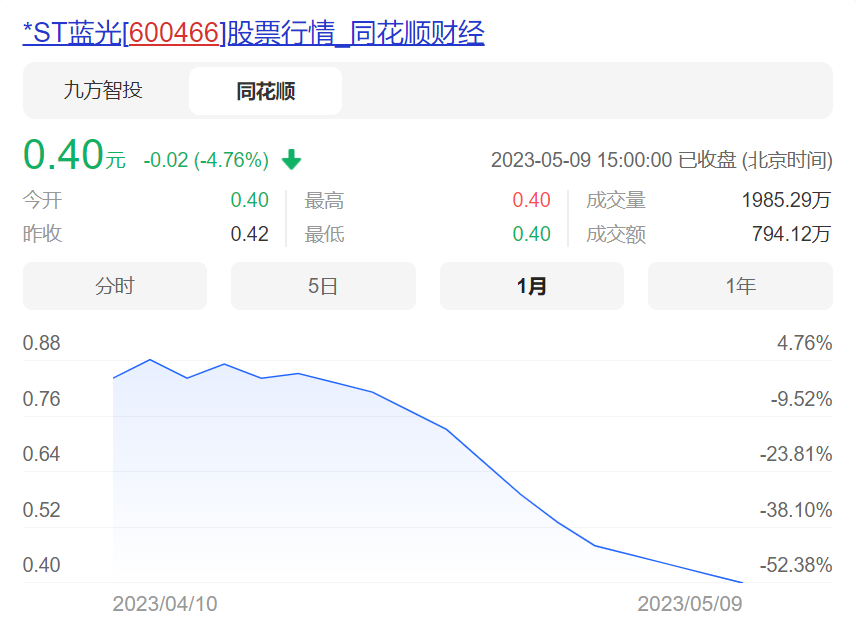Click the chart line's final low point
The image size is (856, 625).
click(741, 582)
